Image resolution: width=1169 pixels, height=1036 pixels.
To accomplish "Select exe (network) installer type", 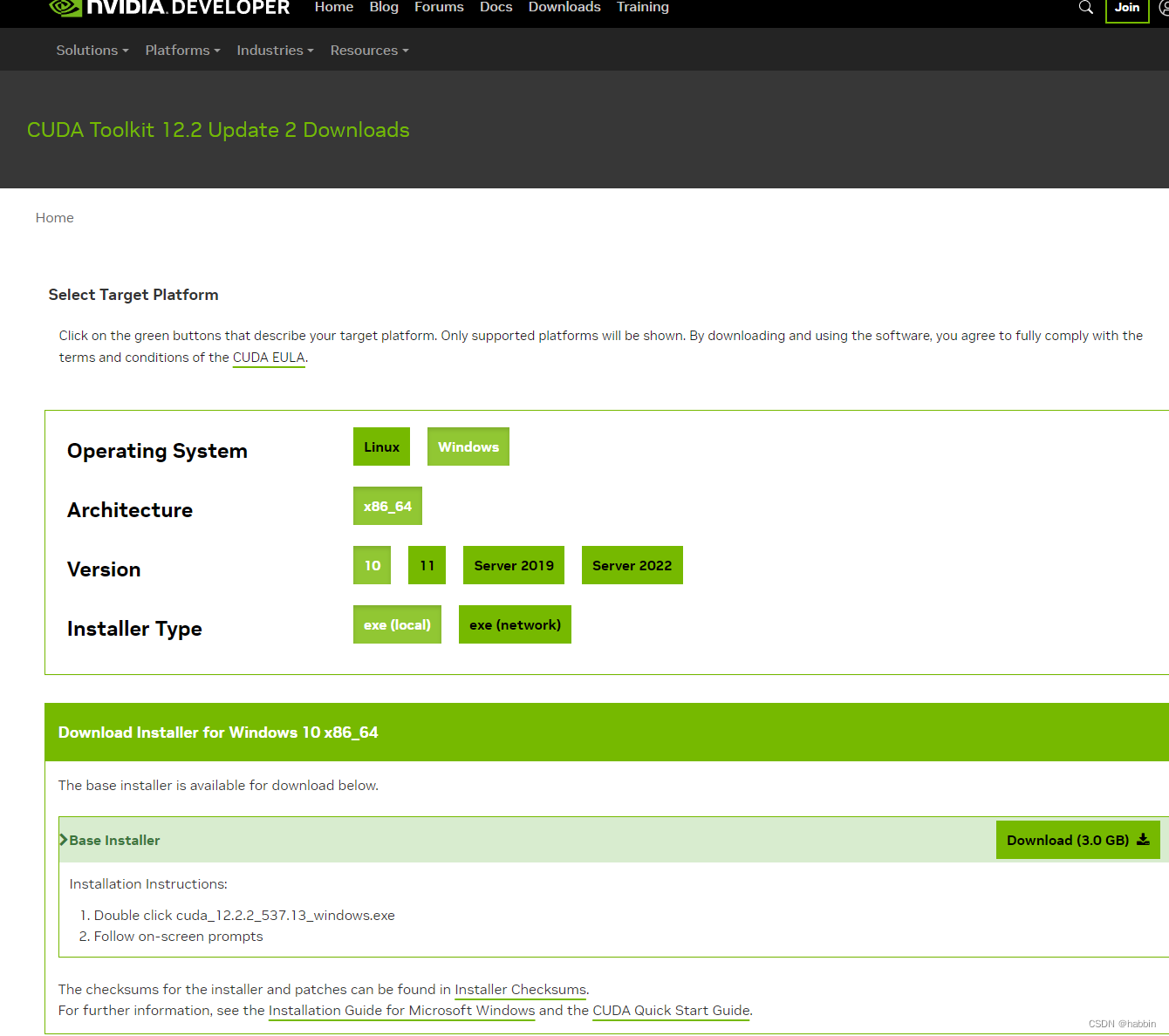I will pos(515,624).
